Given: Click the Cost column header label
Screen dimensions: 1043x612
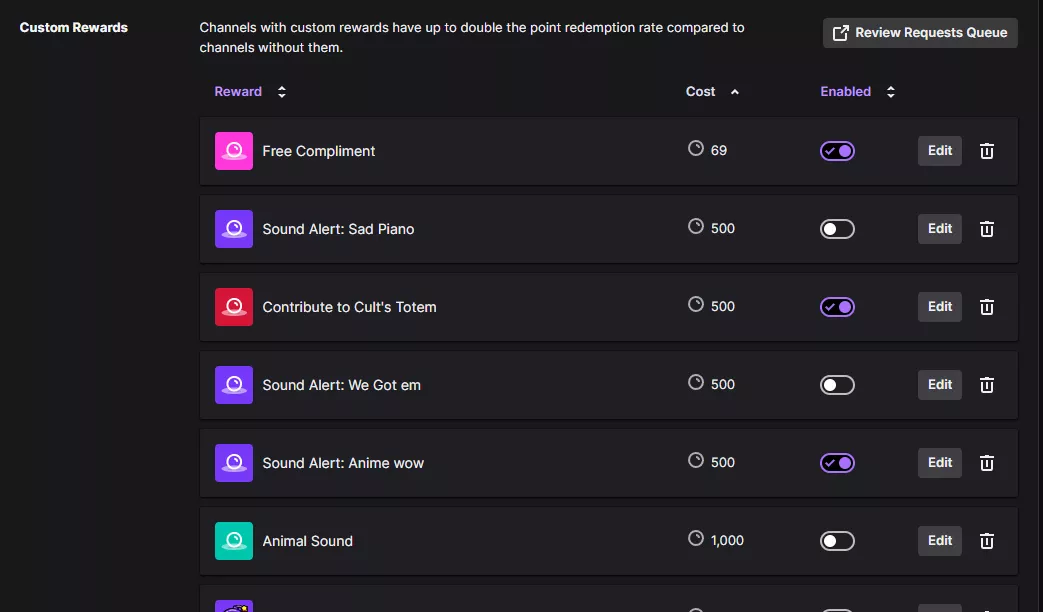Looking at the screenshot, I should click(700, 92).
